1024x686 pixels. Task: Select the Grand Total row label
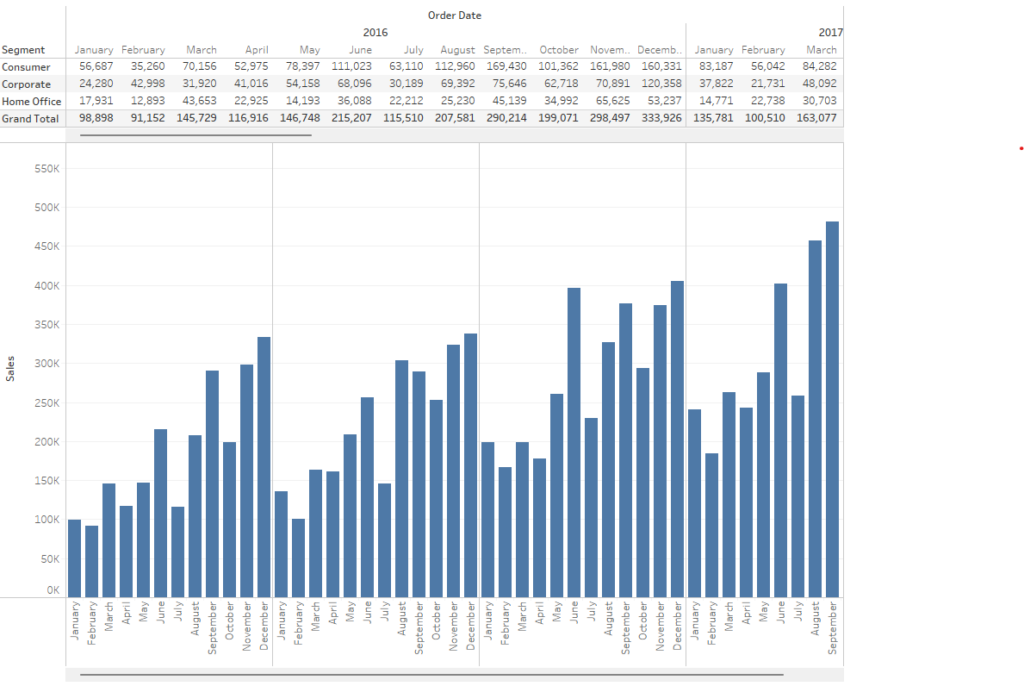coord(31,117)
